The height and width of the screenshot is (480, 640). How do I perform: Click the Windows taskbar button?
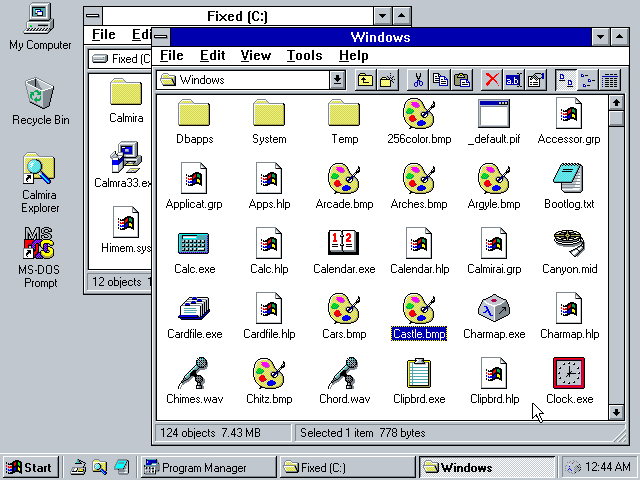[x=487, y=467]
